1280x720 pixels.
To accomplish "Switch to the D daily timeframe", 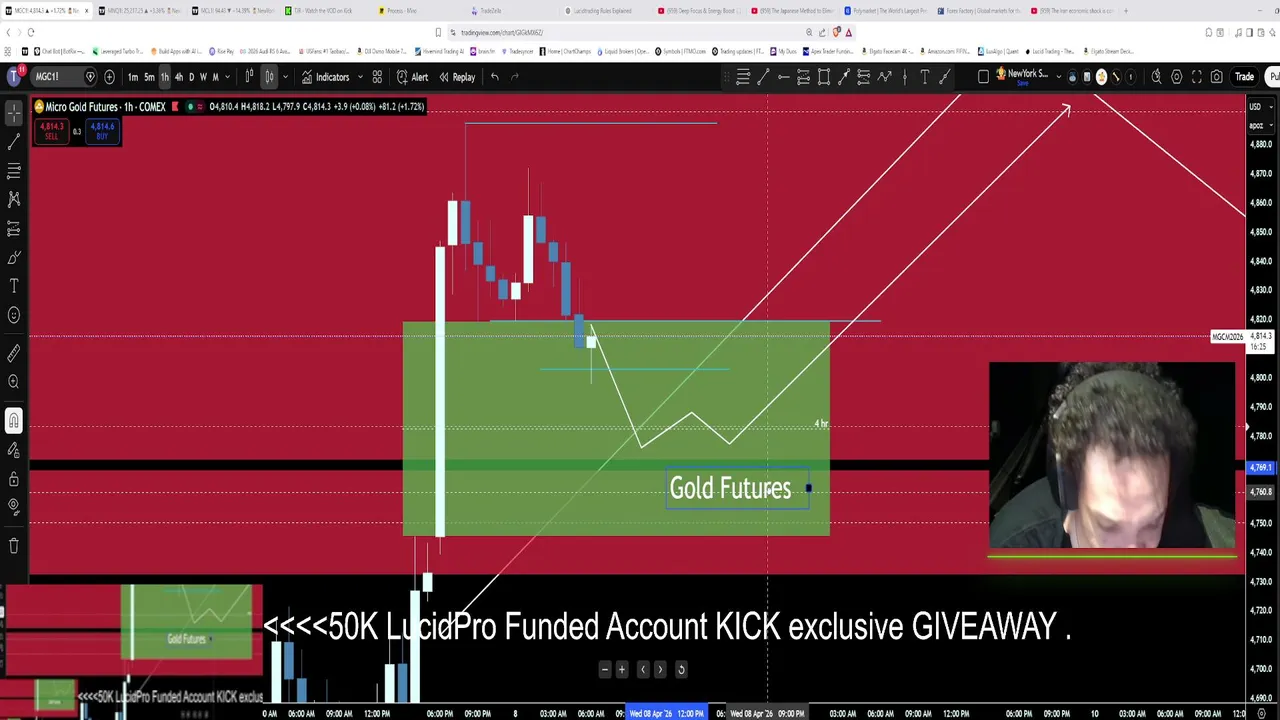I will pos(191,77).
